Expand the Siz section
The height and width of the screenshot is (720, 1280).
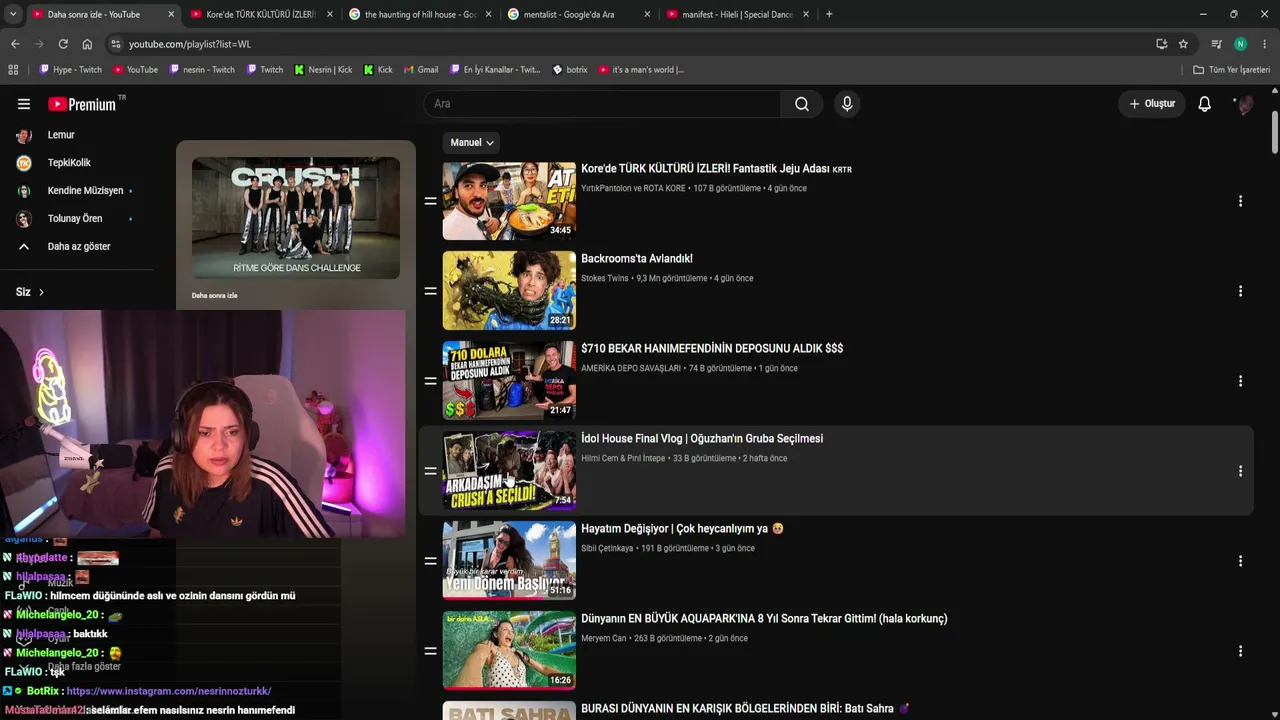30,292
